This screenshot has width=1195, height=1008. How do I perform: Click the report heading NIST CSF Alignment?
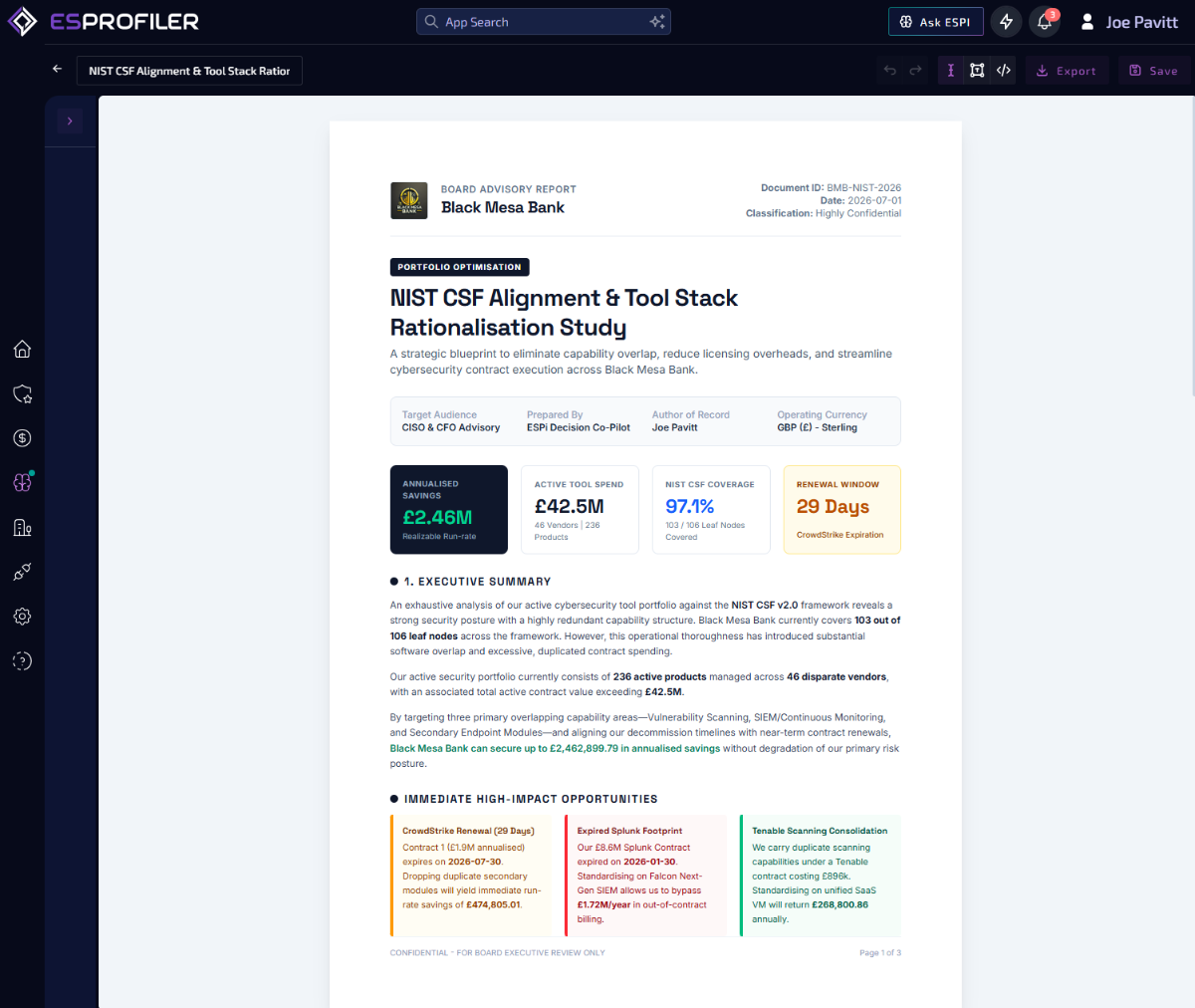click(x=564, y=313)
